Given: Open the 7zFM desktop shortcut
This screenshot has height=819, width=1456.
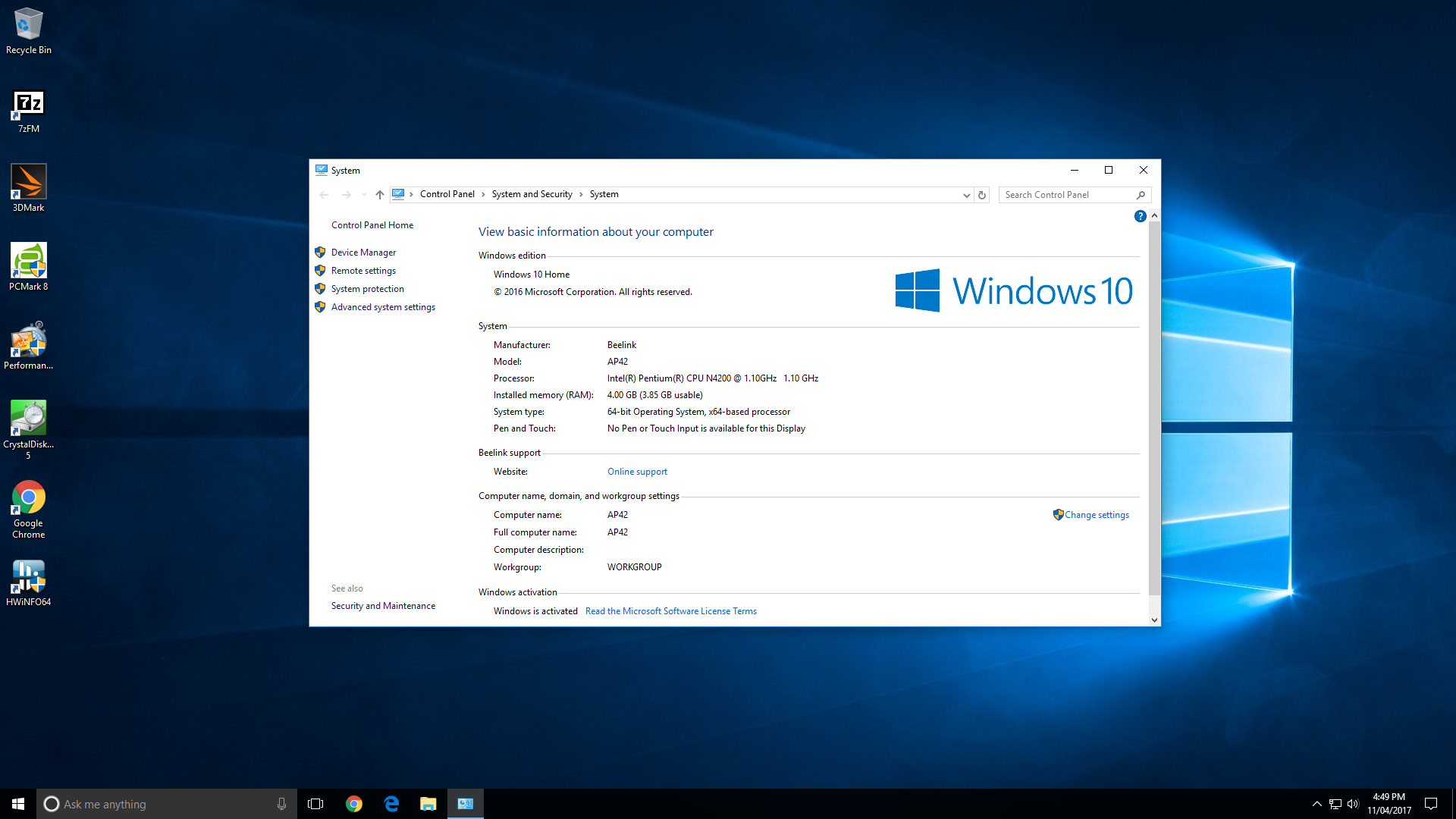Looking at the screenshot, I should [28, 111].
